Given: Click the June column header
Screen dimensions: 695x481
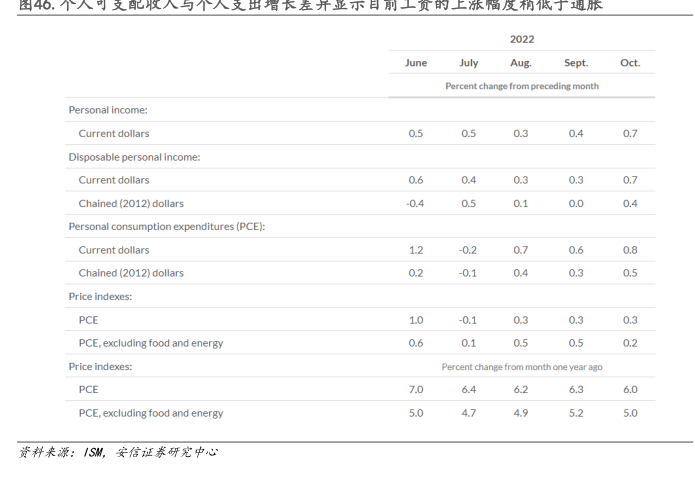Looking at the screenshot, I should click(x=416, y=63).
